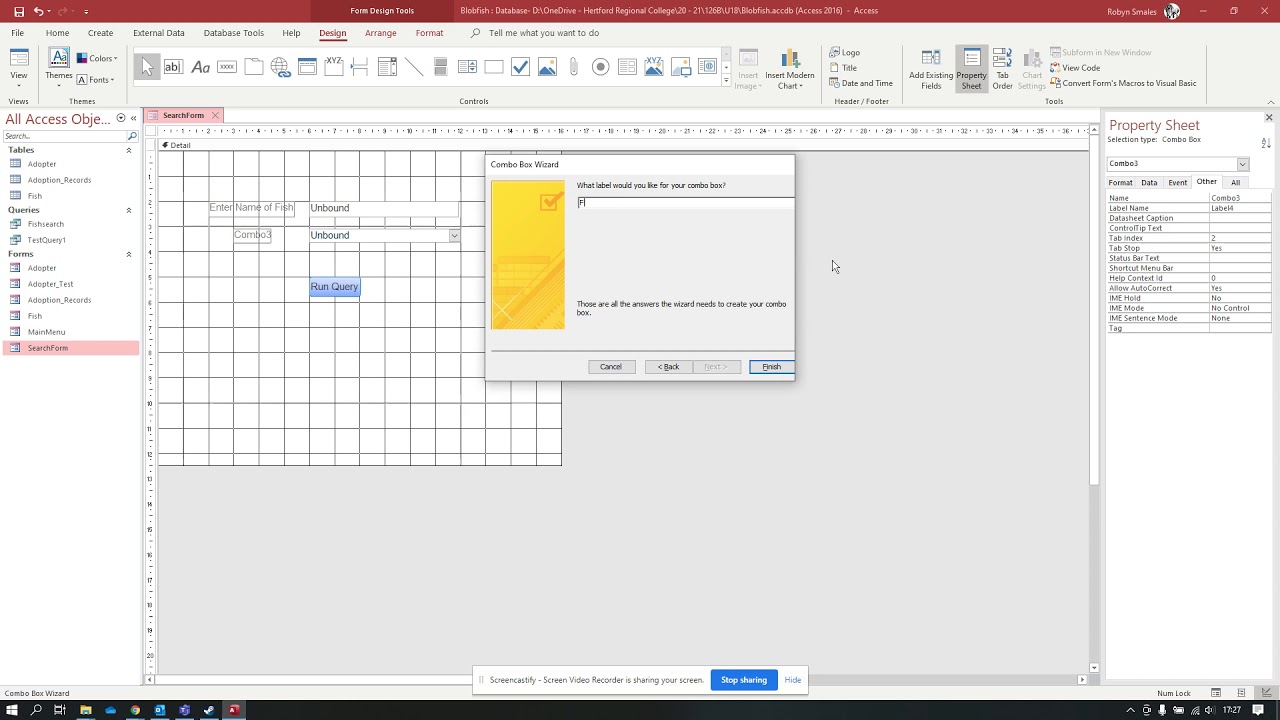Click Stop sharing in Screencastify bar
Image resolution: width=1280 pixels, height=720 pixels.
(744, 680)
